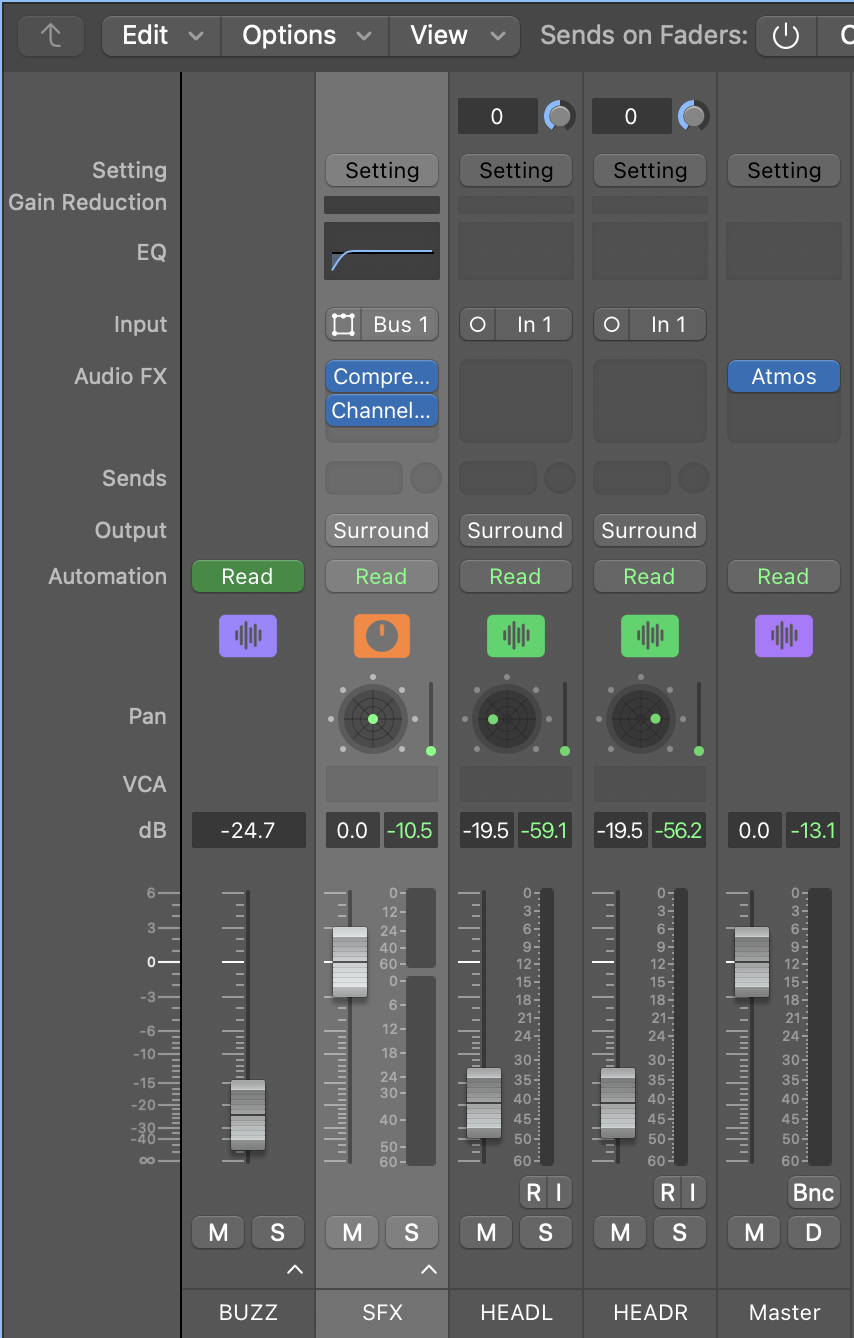Click the HEADL gain knob at top
This screenshot has width=854, height=1338.
[559, 117]
